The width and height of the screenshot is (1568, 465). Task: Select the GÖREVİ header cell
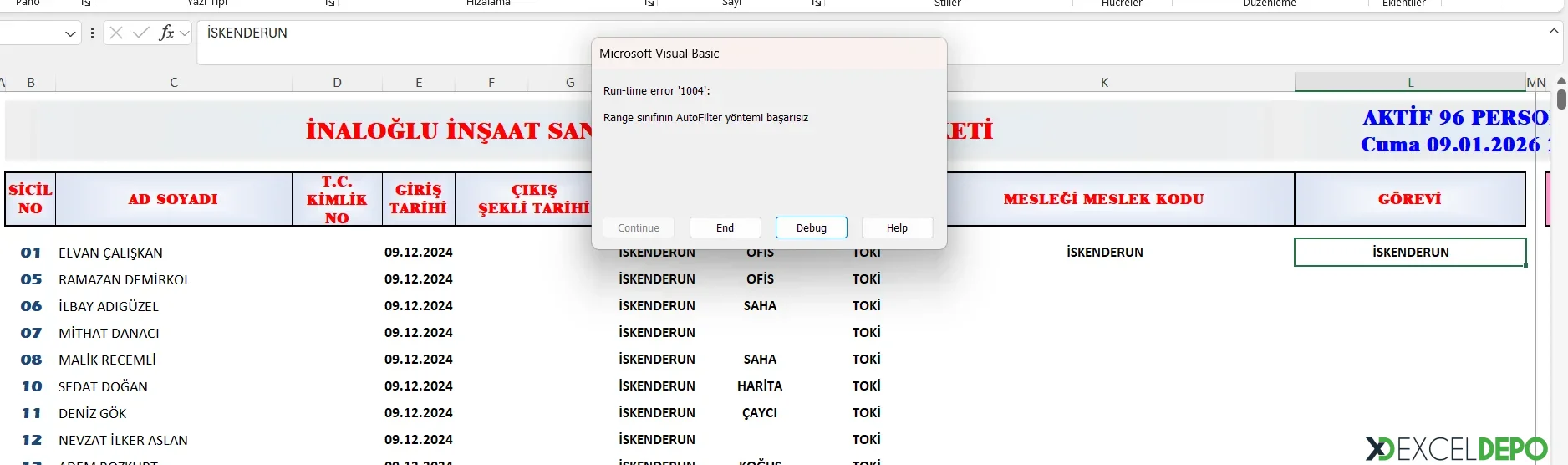(1409, 199)
